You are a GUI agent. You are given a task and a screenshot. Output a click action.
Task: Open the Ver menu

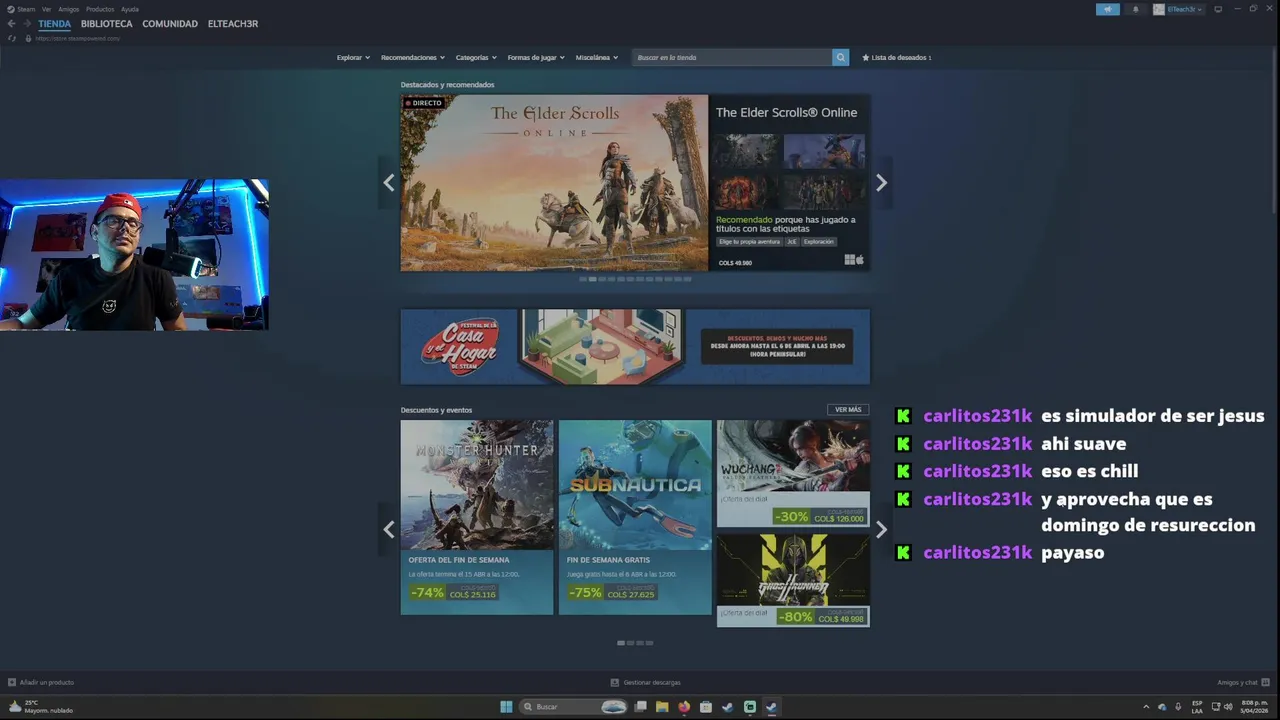click(46, 9)
